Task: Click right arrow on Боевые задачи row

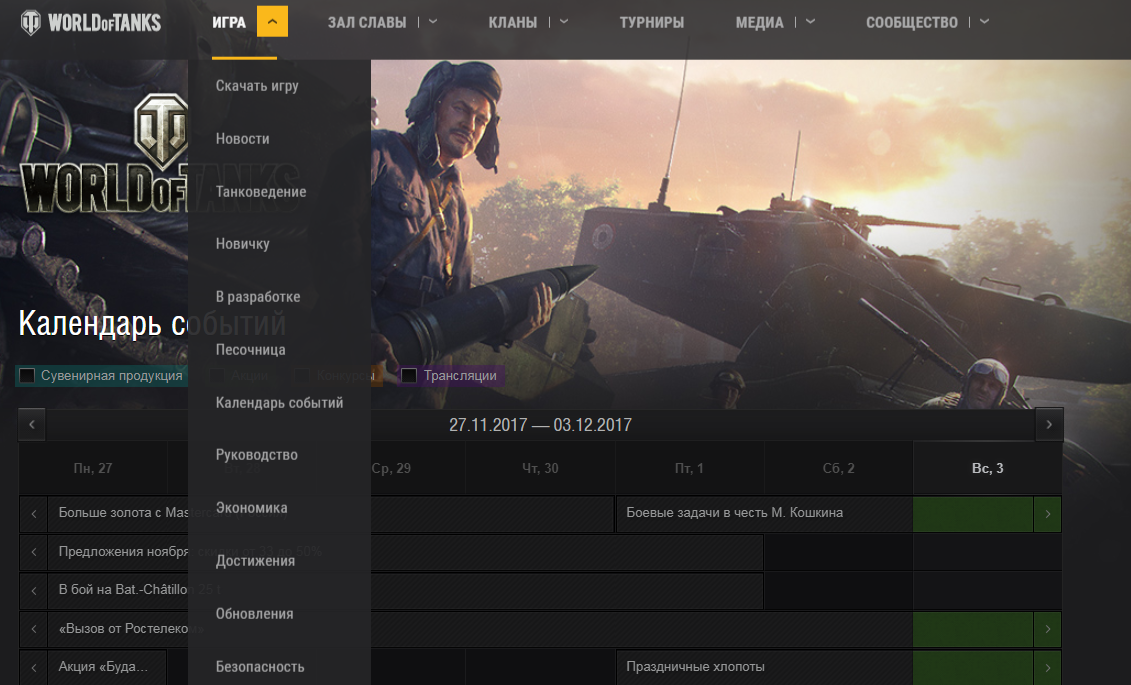Action: point(1047,514)
